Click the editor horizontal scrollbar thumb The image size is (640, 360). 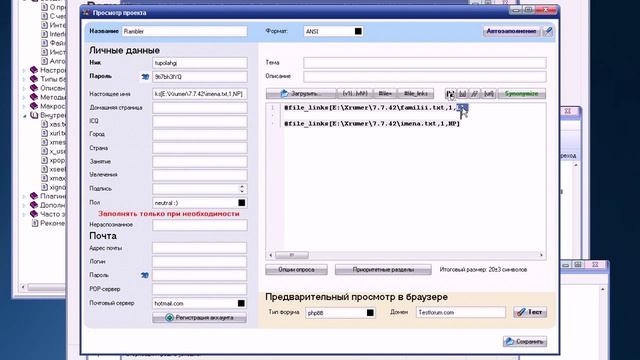pos(291,255)
